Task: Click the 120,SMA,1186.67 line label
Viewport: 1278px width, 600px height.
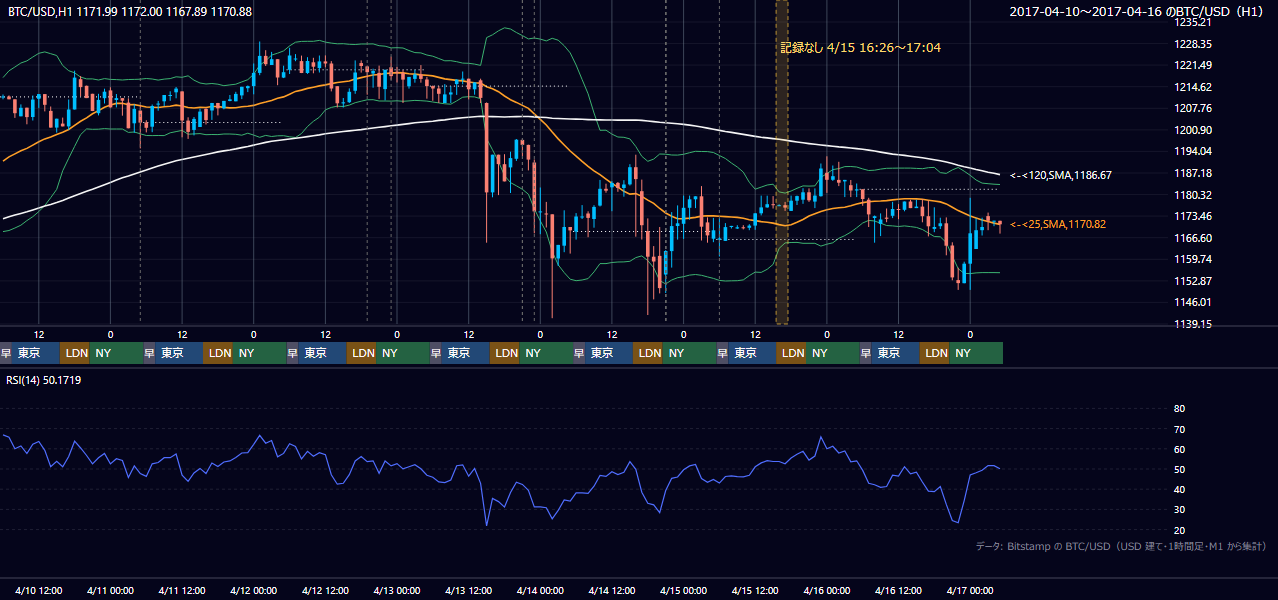Action: click(x=1061, y=175)
